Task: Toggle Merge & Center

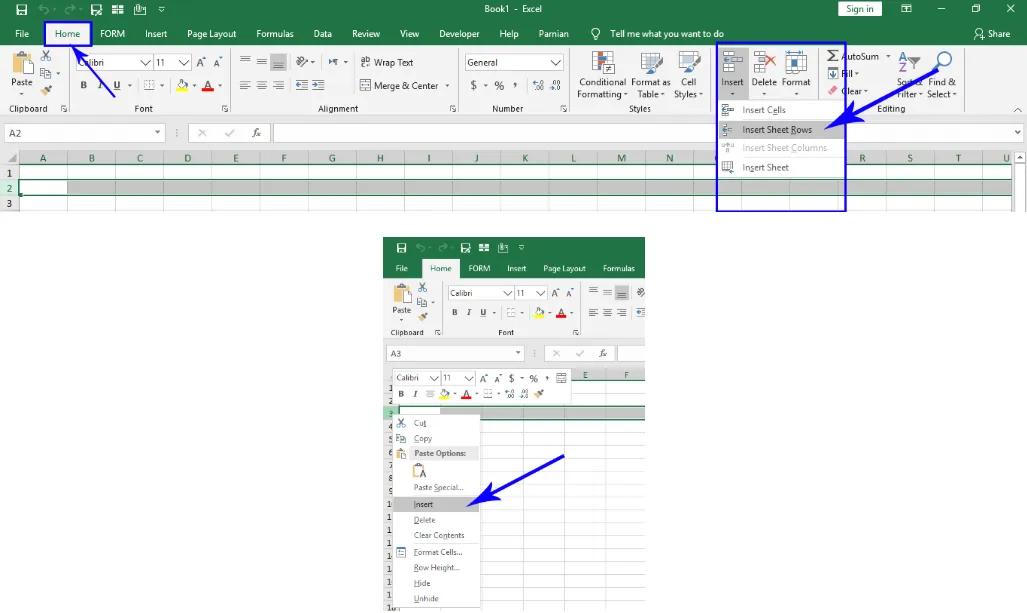Action: (x=404, y=86)
